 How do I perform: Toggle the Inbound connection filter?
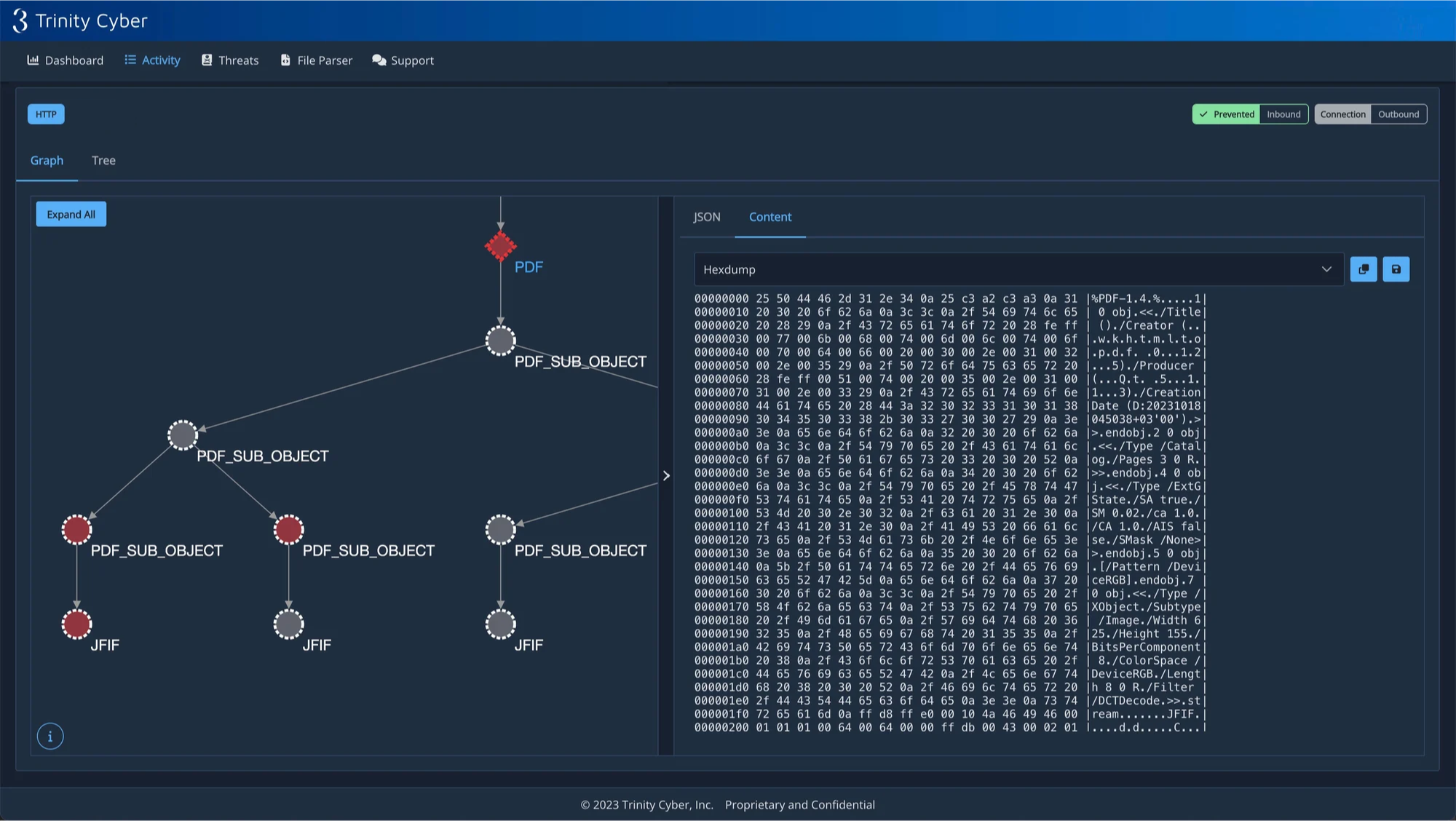tap(1284, 113)
